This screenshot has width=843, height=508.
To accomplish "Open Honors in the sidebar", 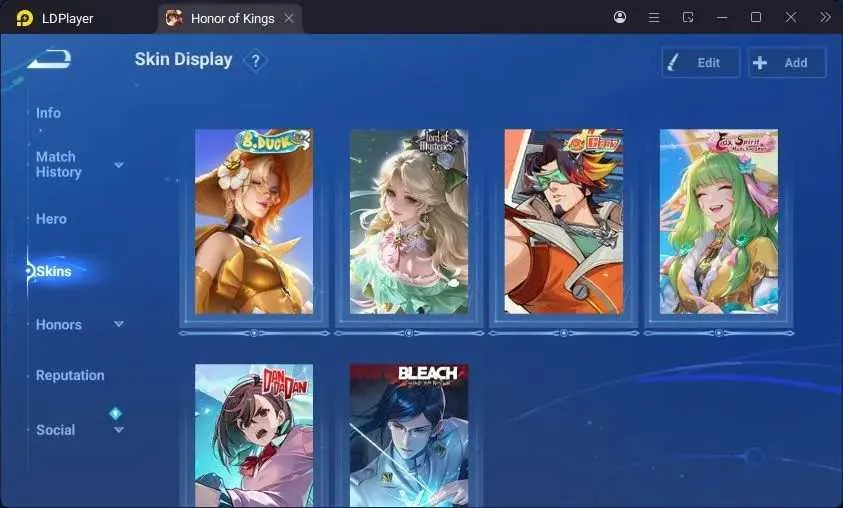I will coord(59,325).
